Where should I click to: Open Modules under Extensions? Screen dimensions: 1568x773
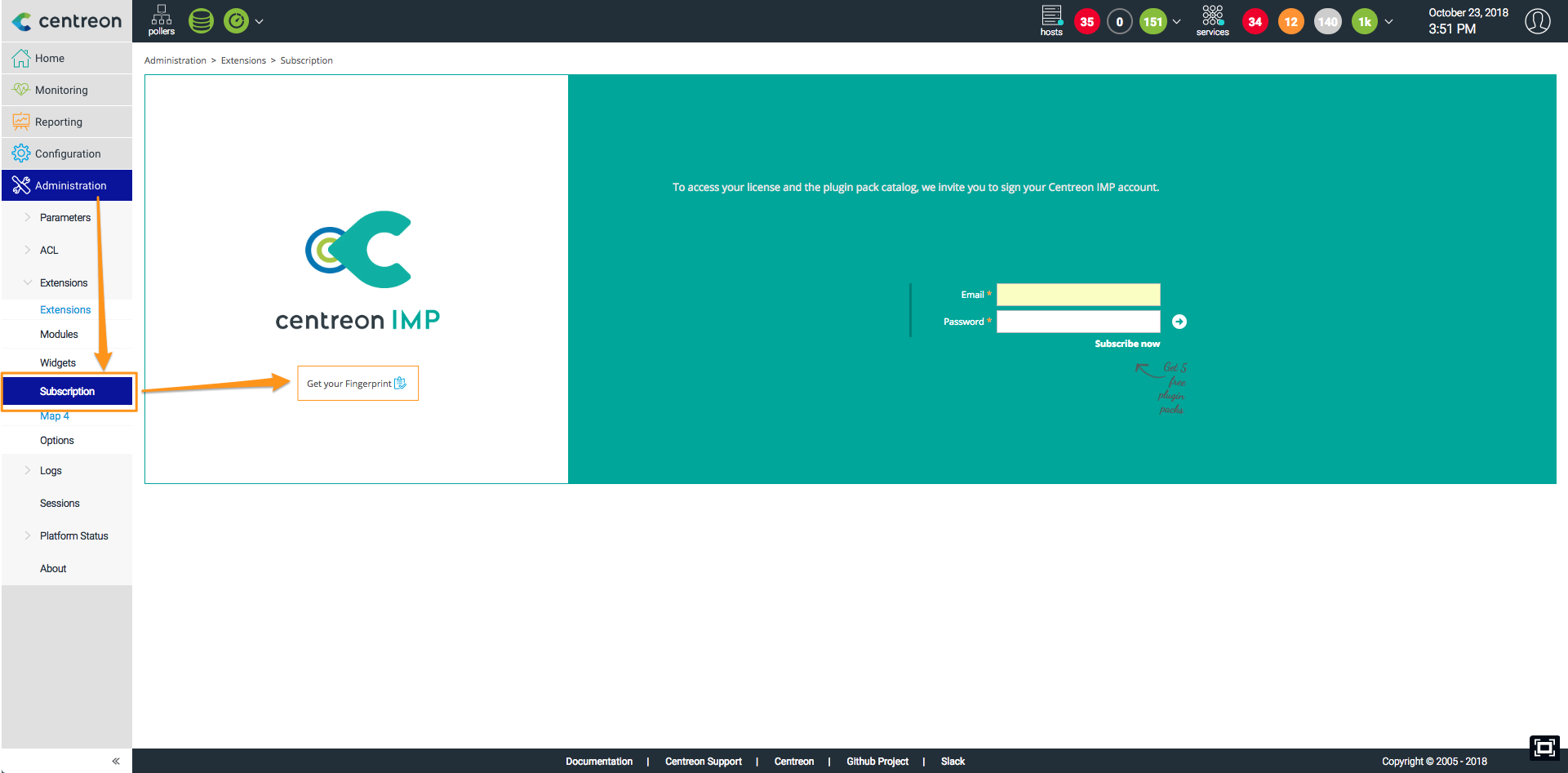[x=59, y=335]
